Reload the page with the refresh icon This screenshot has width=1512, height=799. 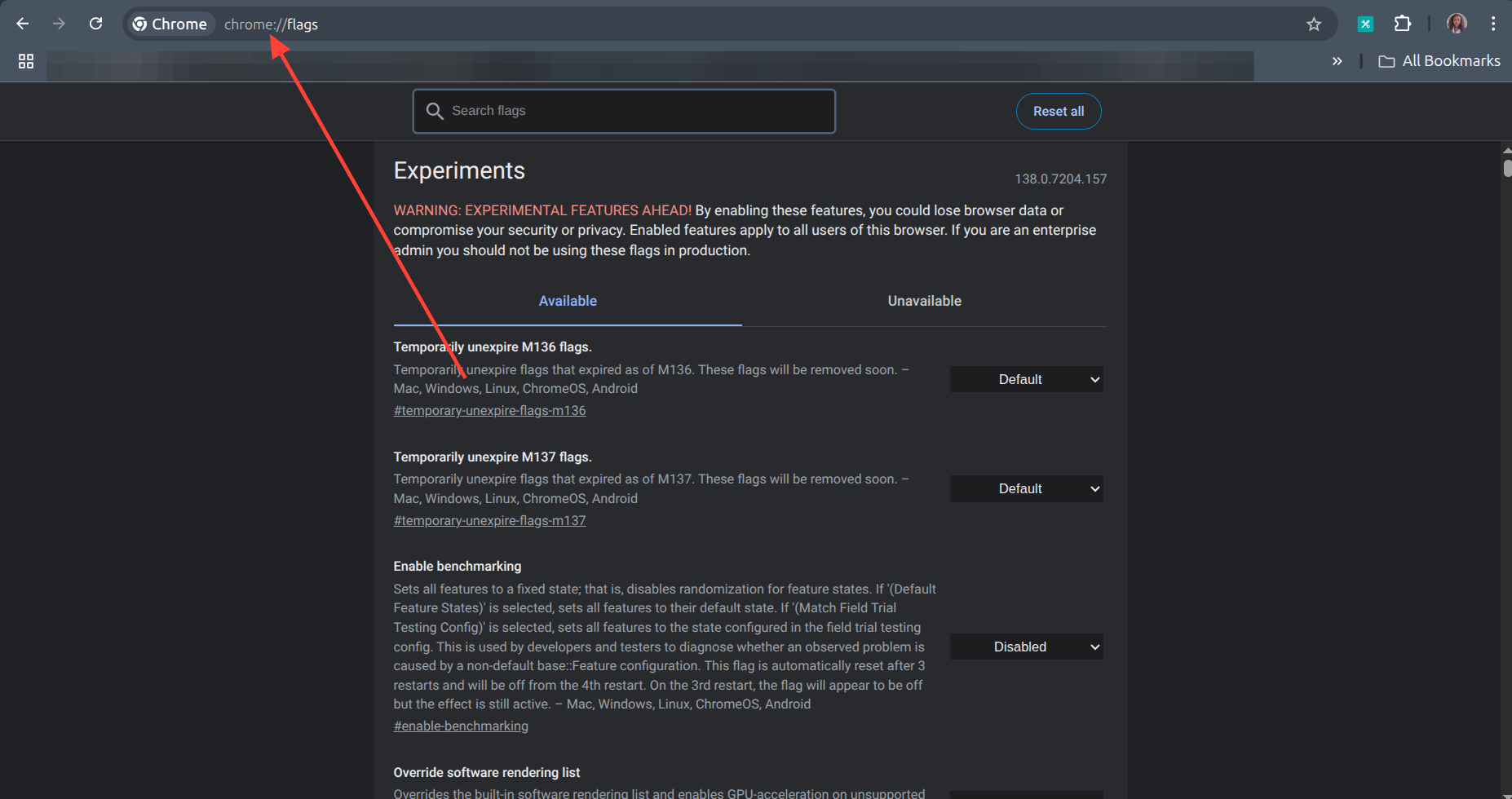click(x=95, y=24)
